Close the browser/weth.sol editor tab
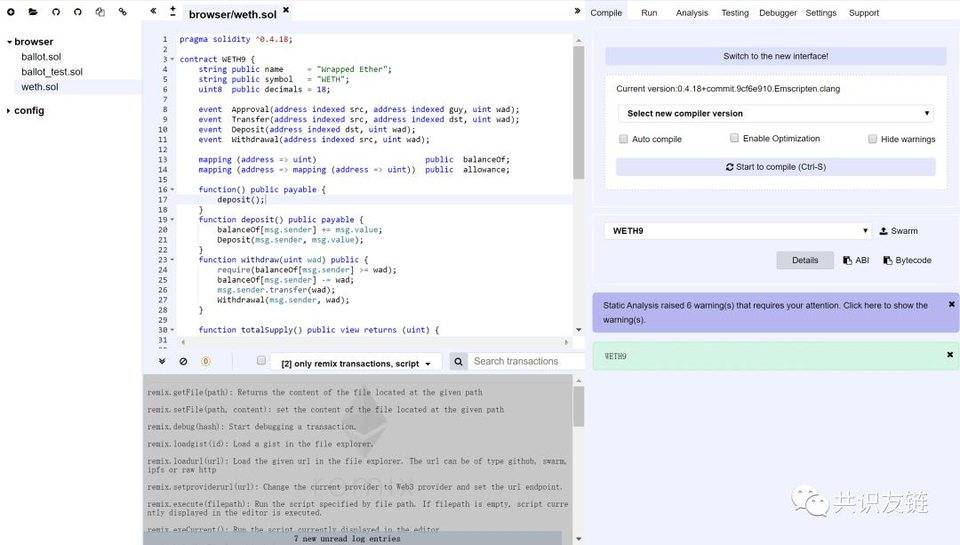Viewport: 960px width, 545px height. 286,10
